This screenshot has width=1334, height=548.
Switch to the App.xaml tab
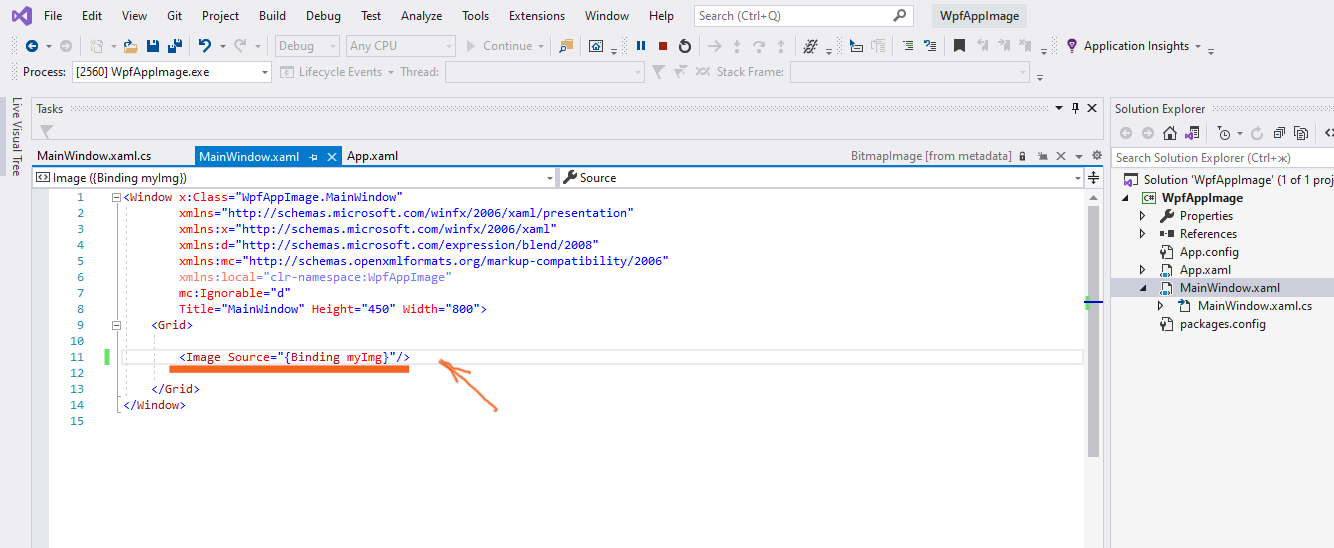click(372, 156)
